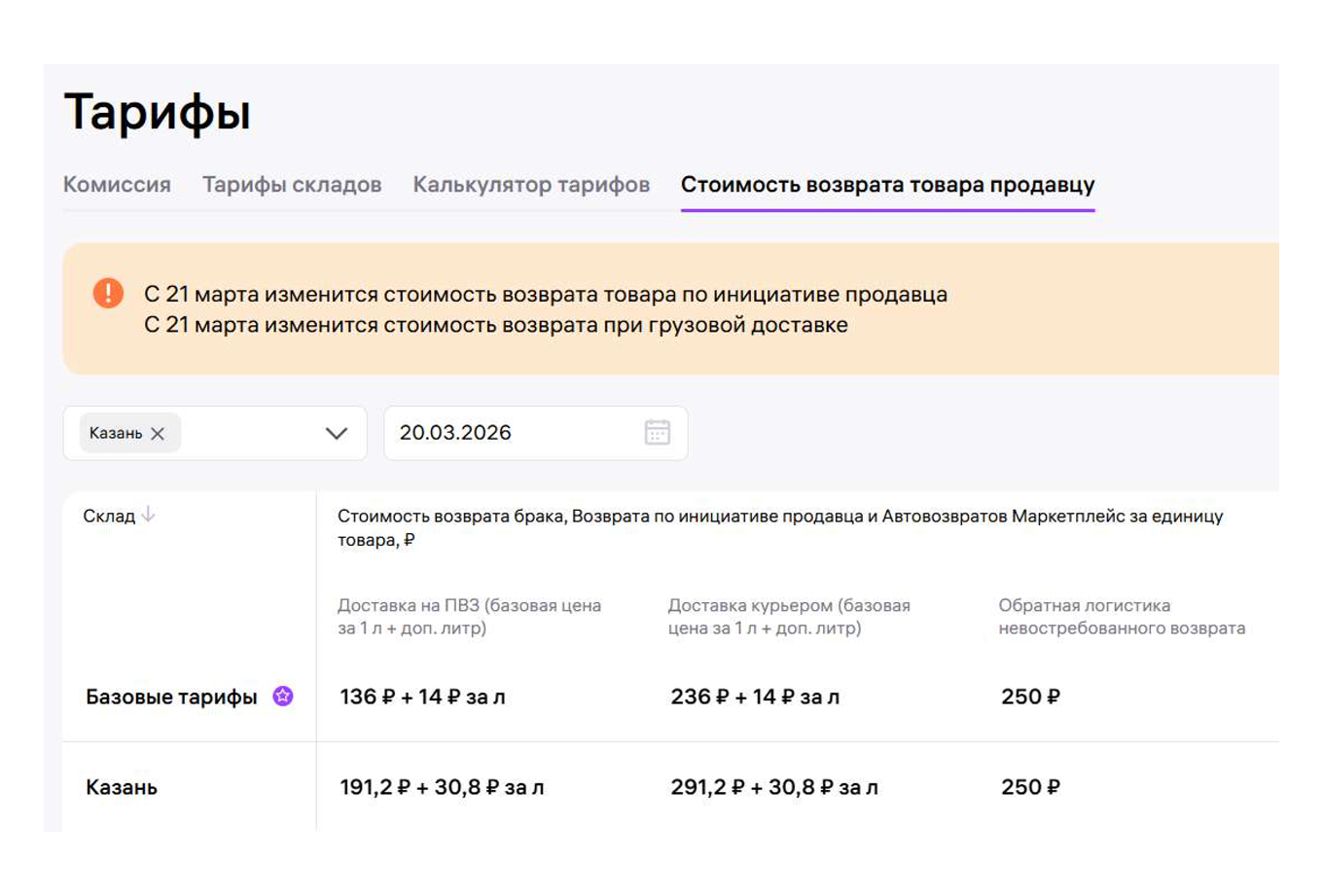Click value 291,2 ₽ + 30,8 ₽ за л
Viewport: 1323px width, 896px height.
[x=774, y=787]
